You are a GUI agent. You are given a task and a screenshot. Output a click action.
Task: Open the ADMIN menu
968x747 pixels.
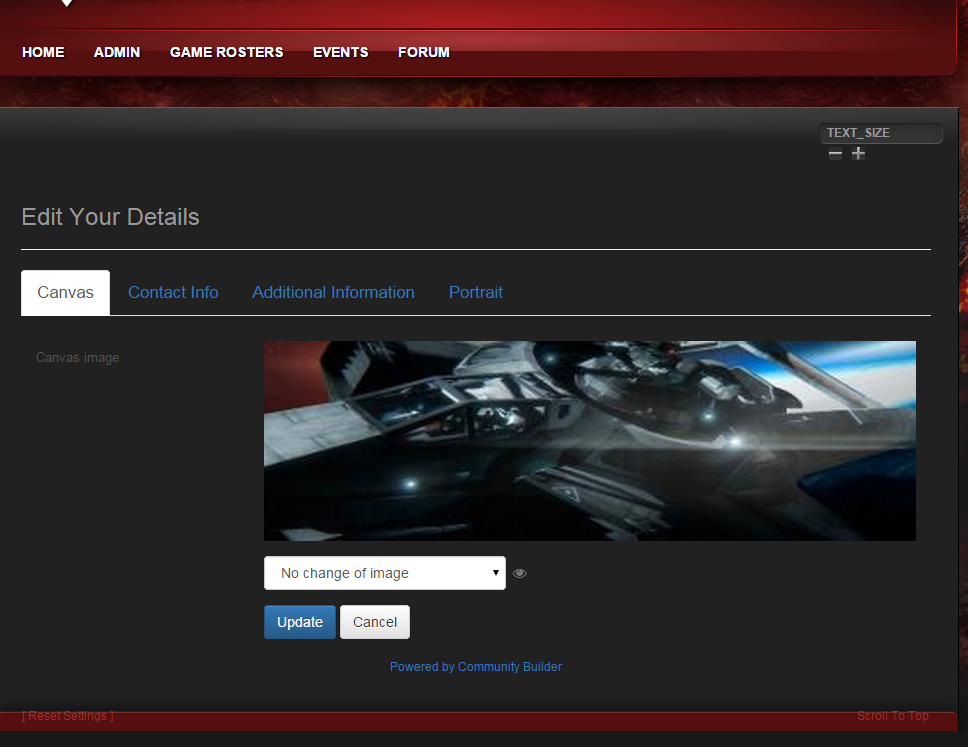pyautogui.click(x=117, y=52)
